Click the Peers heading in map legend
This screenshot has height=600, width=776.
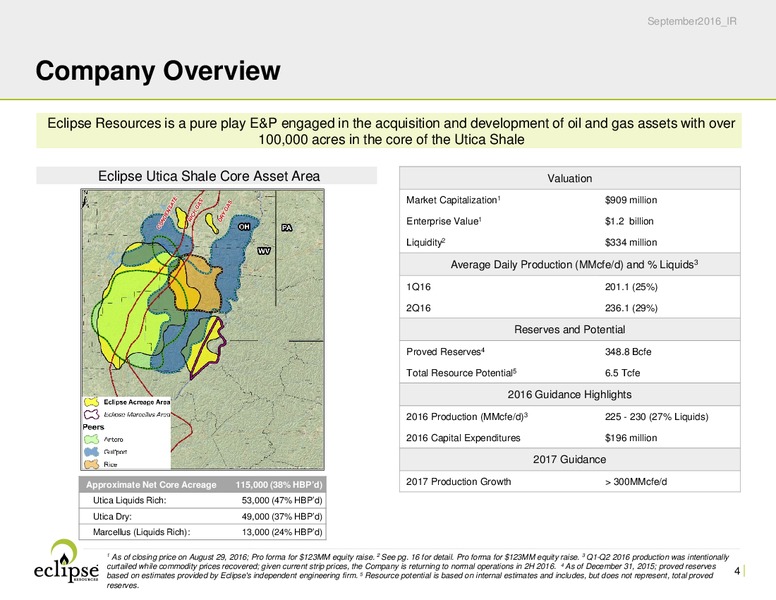pyautogui.click(x=93, y=427)
